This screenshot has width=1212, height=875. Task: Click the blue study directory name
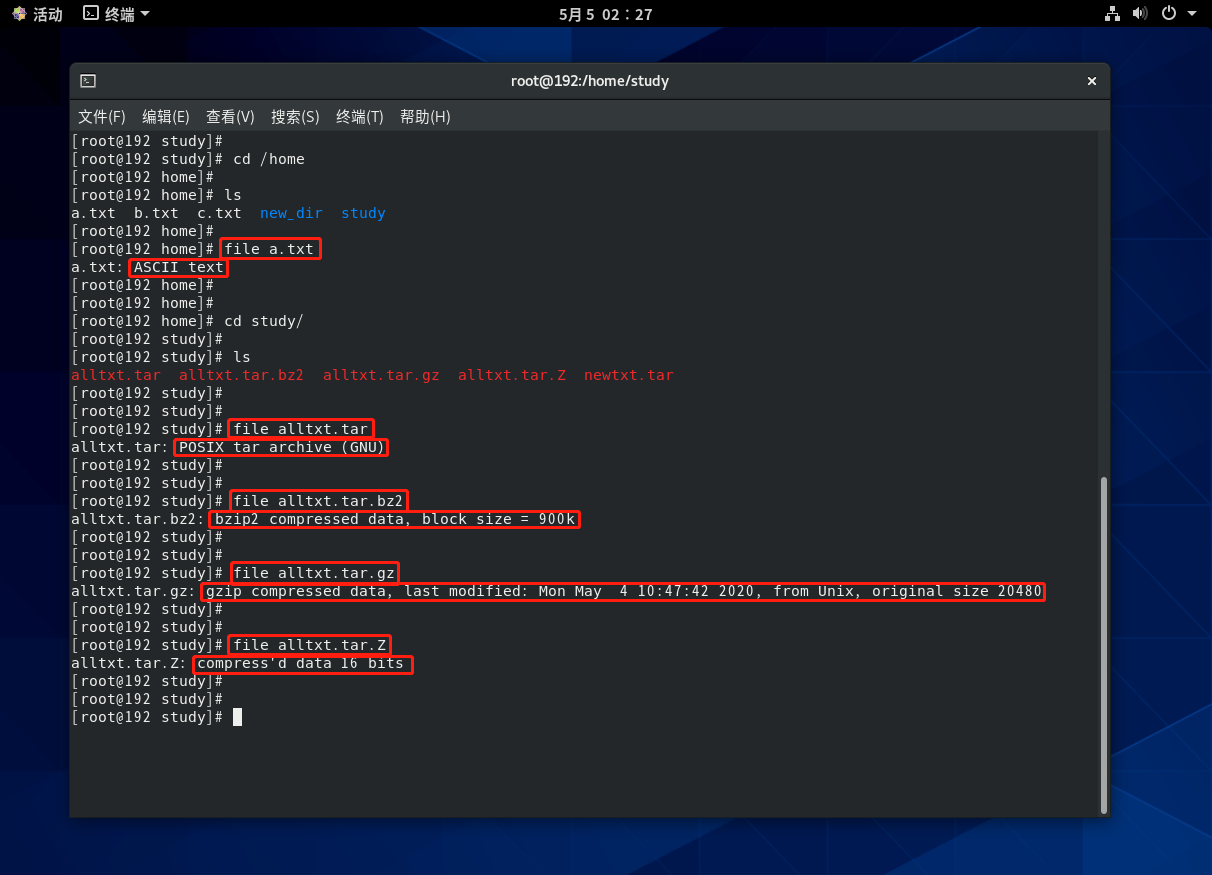tap(363, 213)
